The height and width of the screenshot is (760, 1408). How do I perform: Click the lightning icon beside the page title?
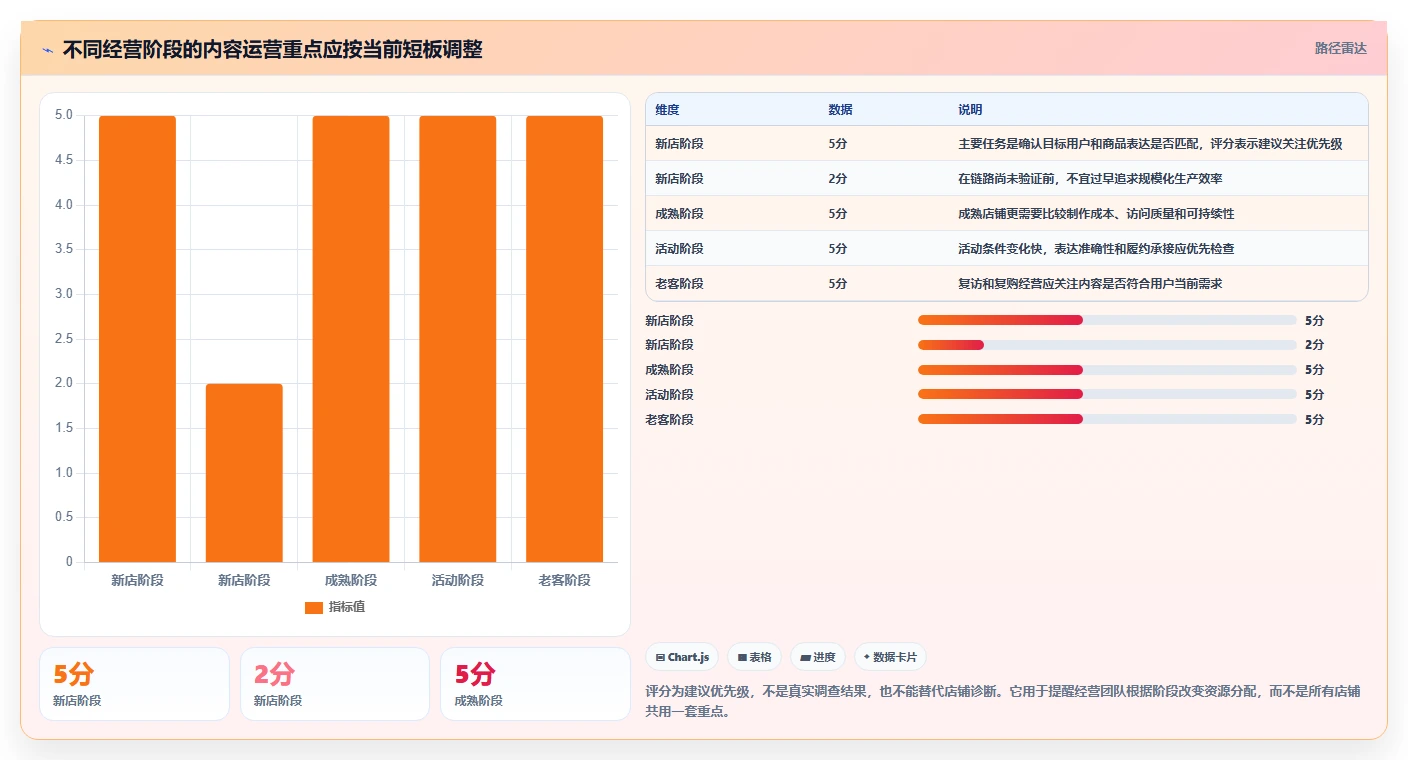click(47, 50)
